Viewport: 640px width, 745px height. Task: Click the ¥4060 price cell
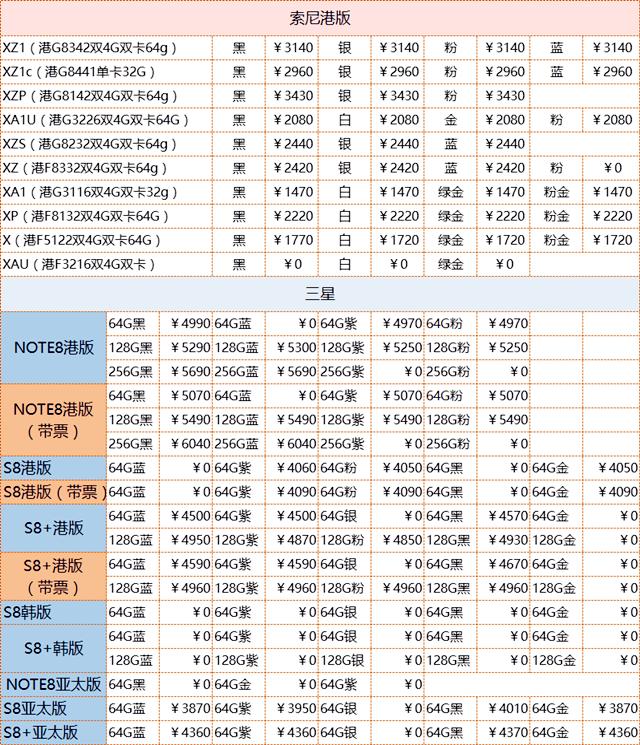pos(292,468)
